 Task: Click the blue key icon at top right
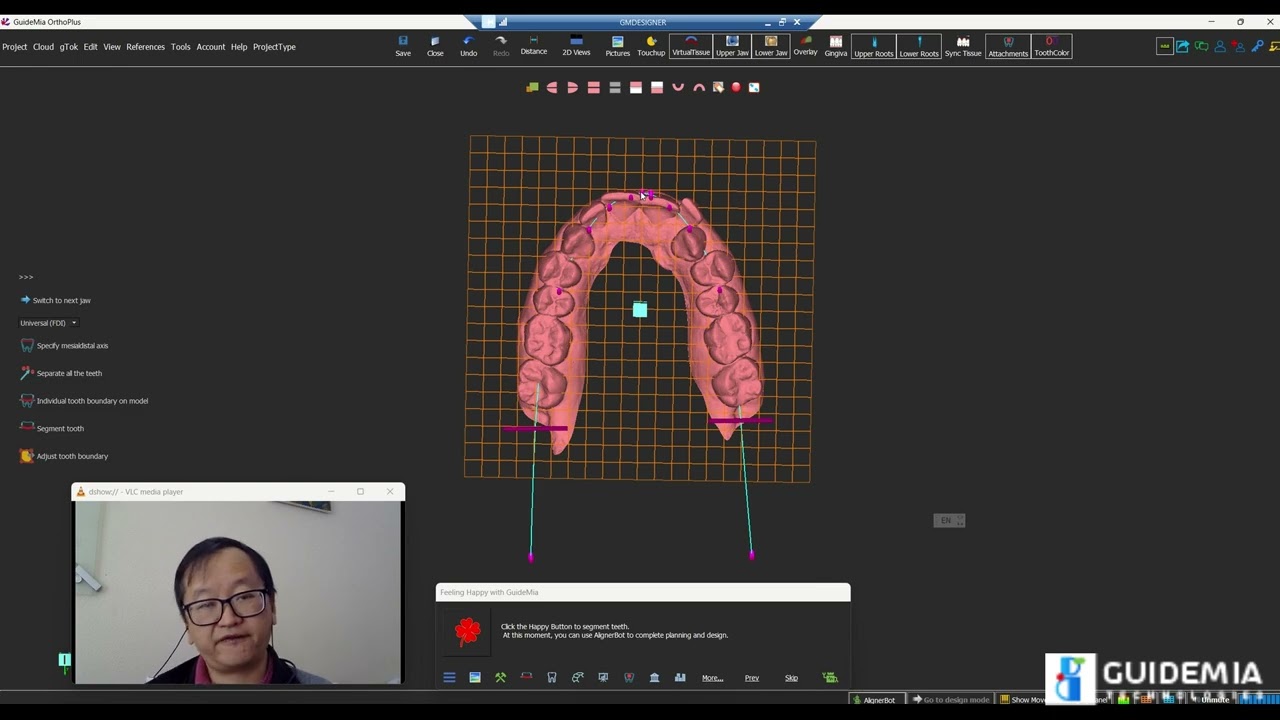click(1257, 46)
